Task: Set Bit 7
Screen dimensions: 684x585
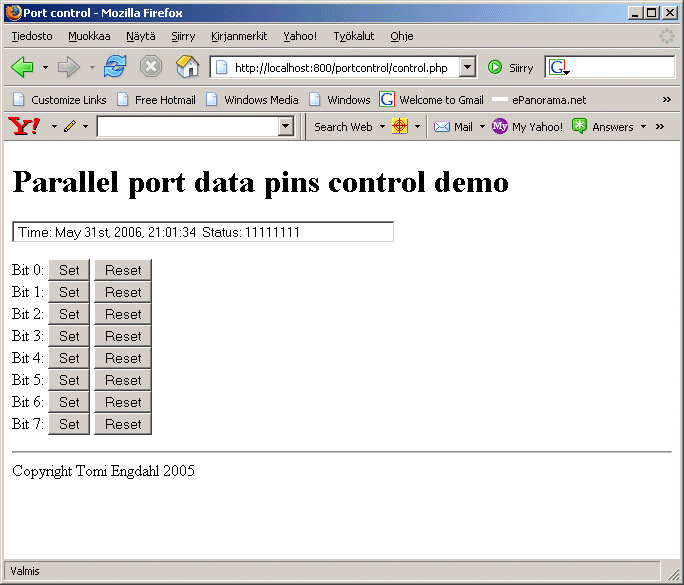Action: (69, 424)
